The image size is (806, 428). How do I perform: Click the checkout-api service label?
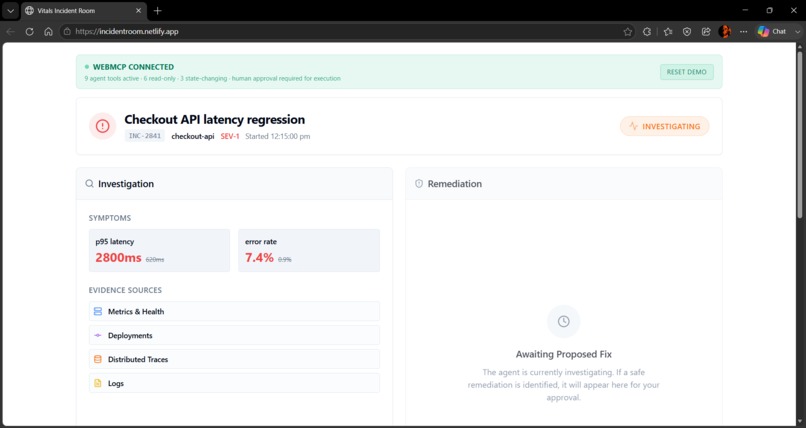(193, 136)
